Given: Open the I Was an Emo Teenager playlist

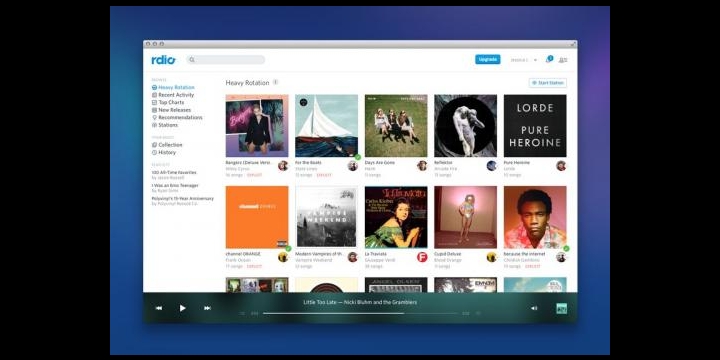Looking at the screenshot, I should pos(175,187).
